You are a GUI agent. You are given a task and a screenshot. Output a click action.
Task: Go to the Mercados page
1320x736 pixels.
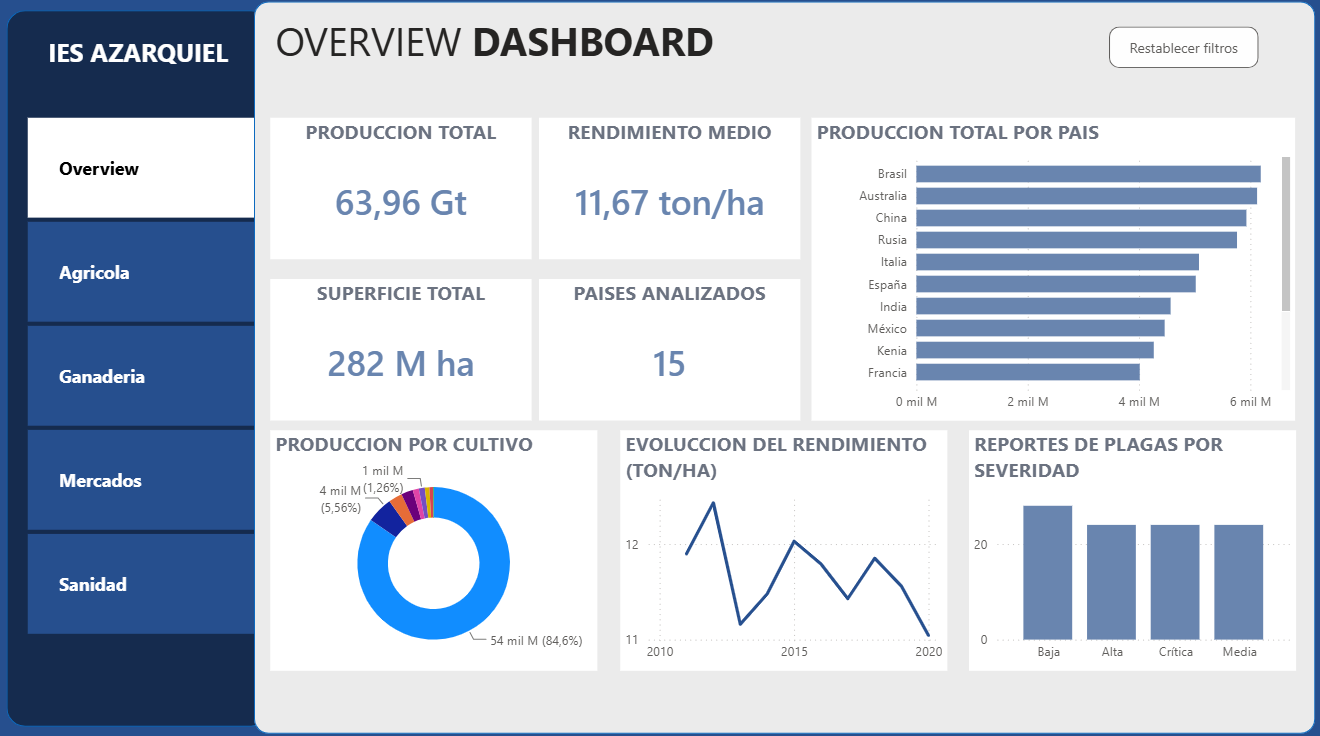click(141, 480)
